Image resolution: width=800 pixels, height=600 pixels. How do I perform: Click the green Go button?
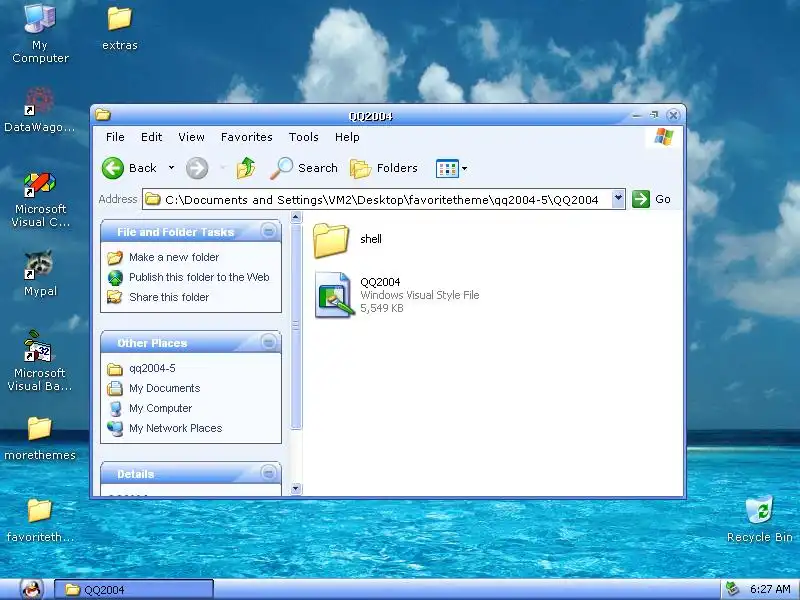pos(652,199)
